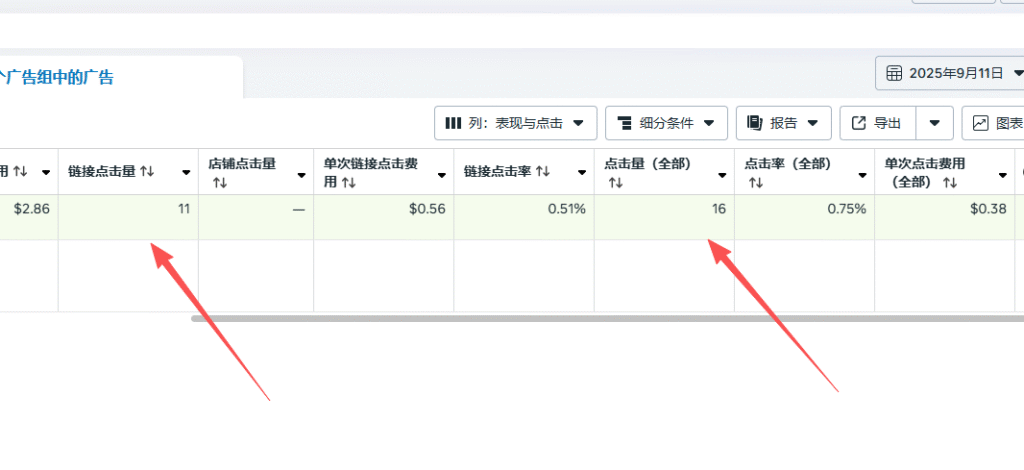Sort by 点击量（全部） using its sort arrows
The width and height of the screenshot is (1024, 470).
click(615, 184)
